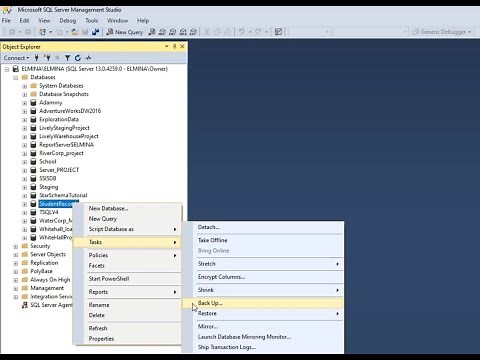Close the Object Explorer panel
480x360 pixels.
[x=182, y=46]
